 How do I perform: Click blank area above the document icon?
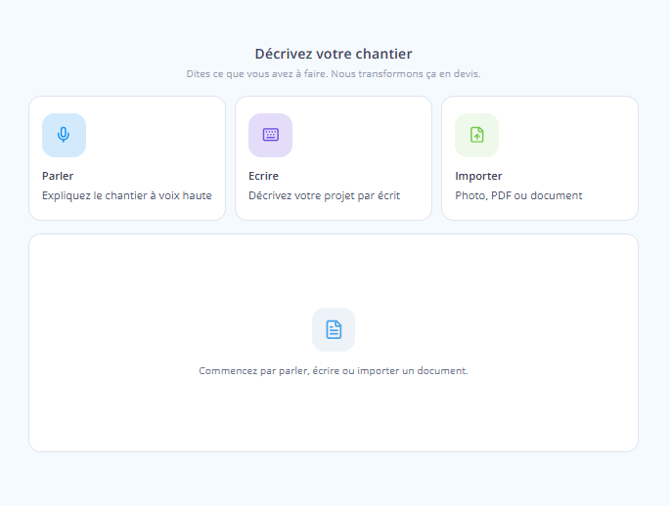tap(333, 270)
